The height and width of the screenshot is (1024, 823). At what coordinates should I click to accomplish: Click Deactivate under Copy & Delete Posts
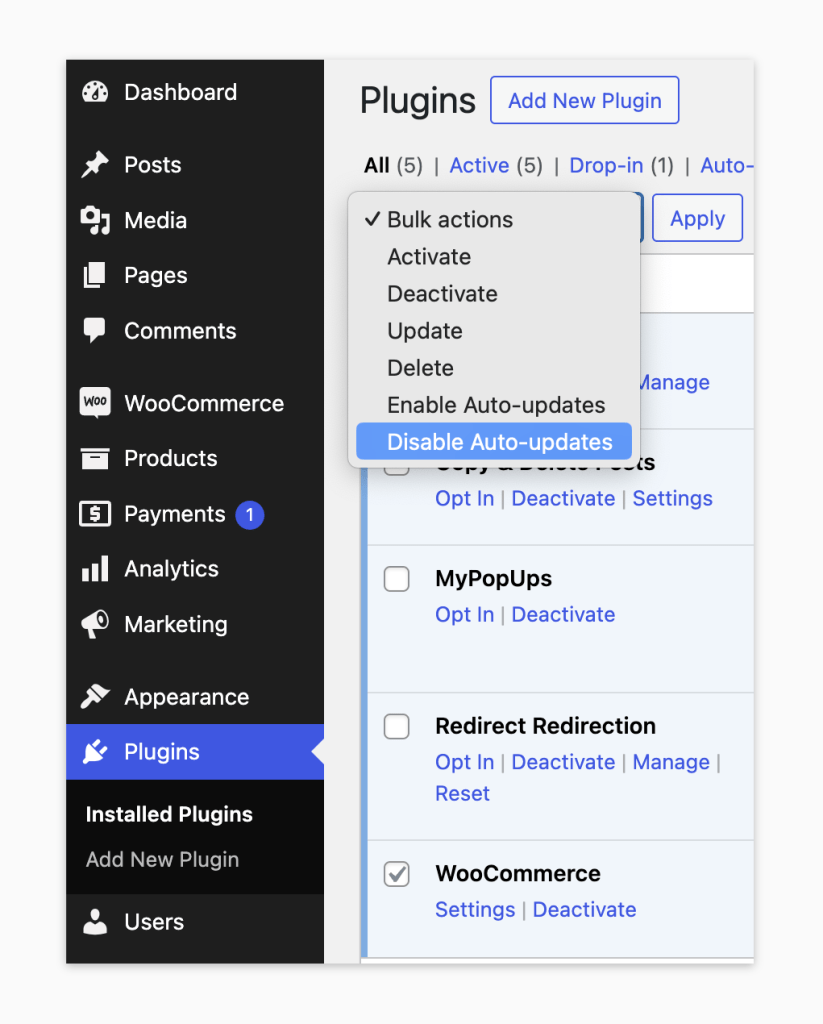pyautogui.click(x=563, y=498)
